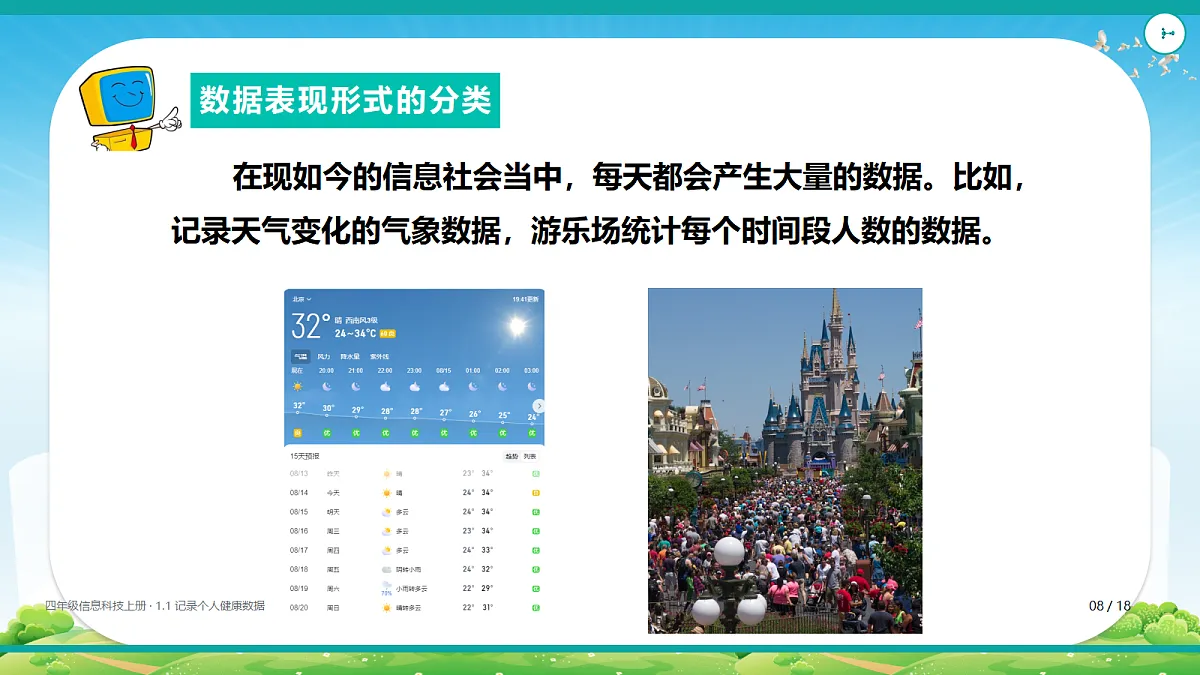Click the cloudy night icon under 22:00
The width and height of the screenshot is (1200, 675).
(385, 386)
